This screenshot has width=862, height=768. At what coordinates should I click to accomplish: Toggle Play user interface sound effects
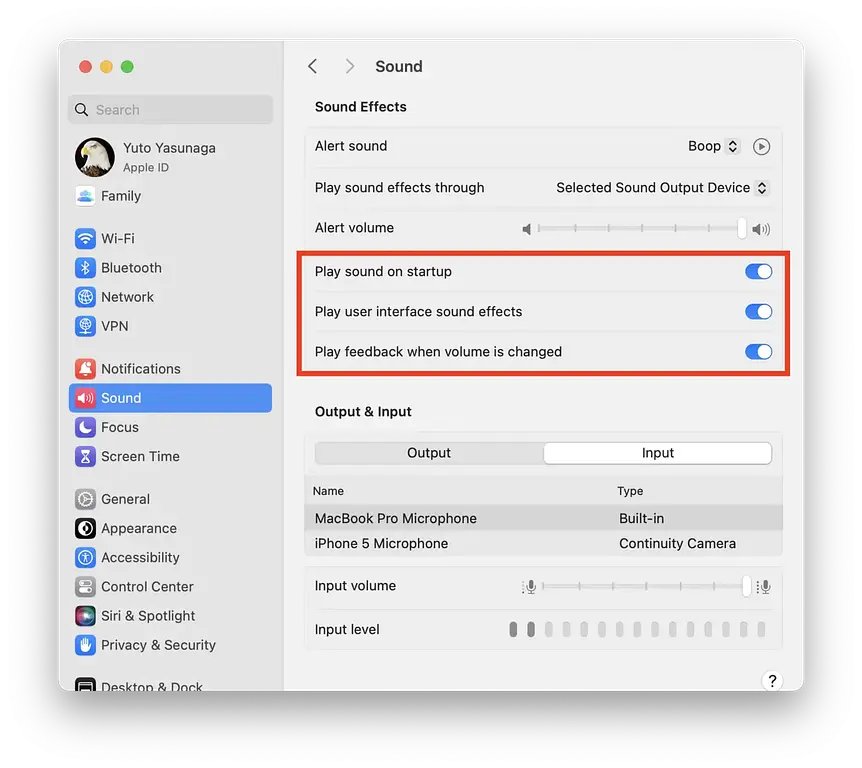tap(758, 311)
